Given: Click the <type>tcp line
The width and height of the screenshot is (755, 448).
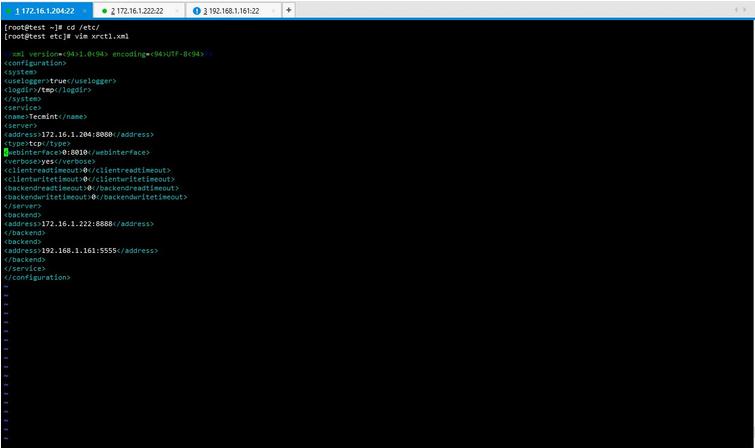Looking at the screenshot, I should coord(37,144).
